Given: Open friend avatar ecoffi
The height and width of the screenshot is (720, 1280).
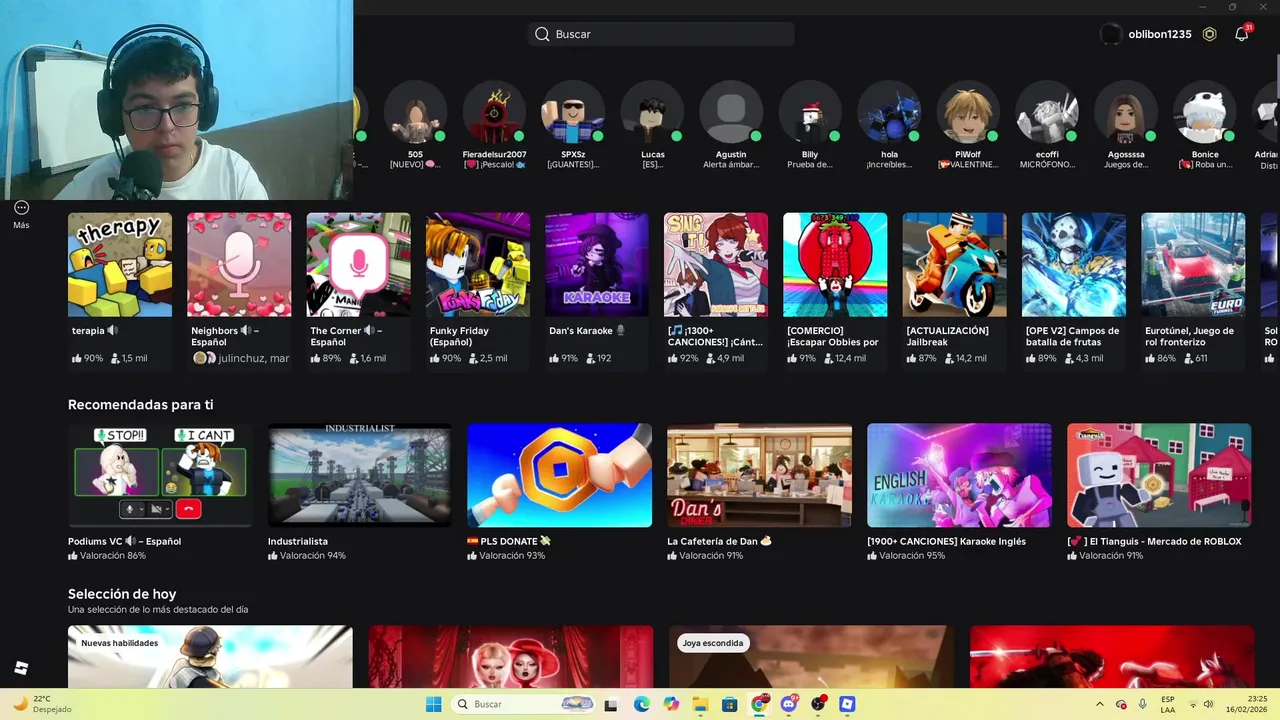Looking at the screenshot, I should 1047,112.
